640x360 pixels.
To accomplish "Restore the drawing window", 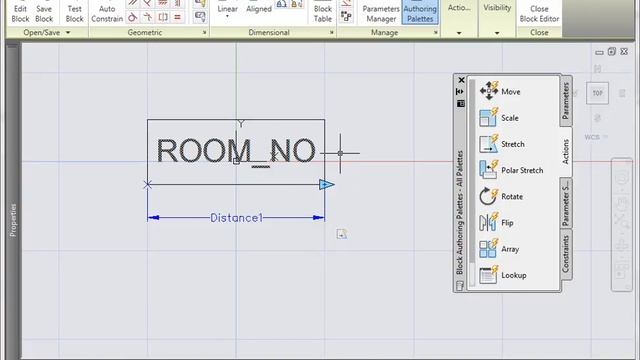I will tap(611, 51).
